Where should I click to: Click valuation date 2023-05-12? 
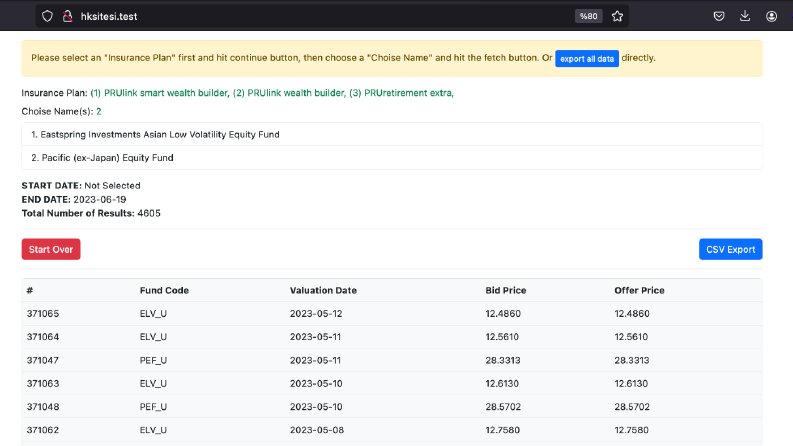tap(316, 314)
